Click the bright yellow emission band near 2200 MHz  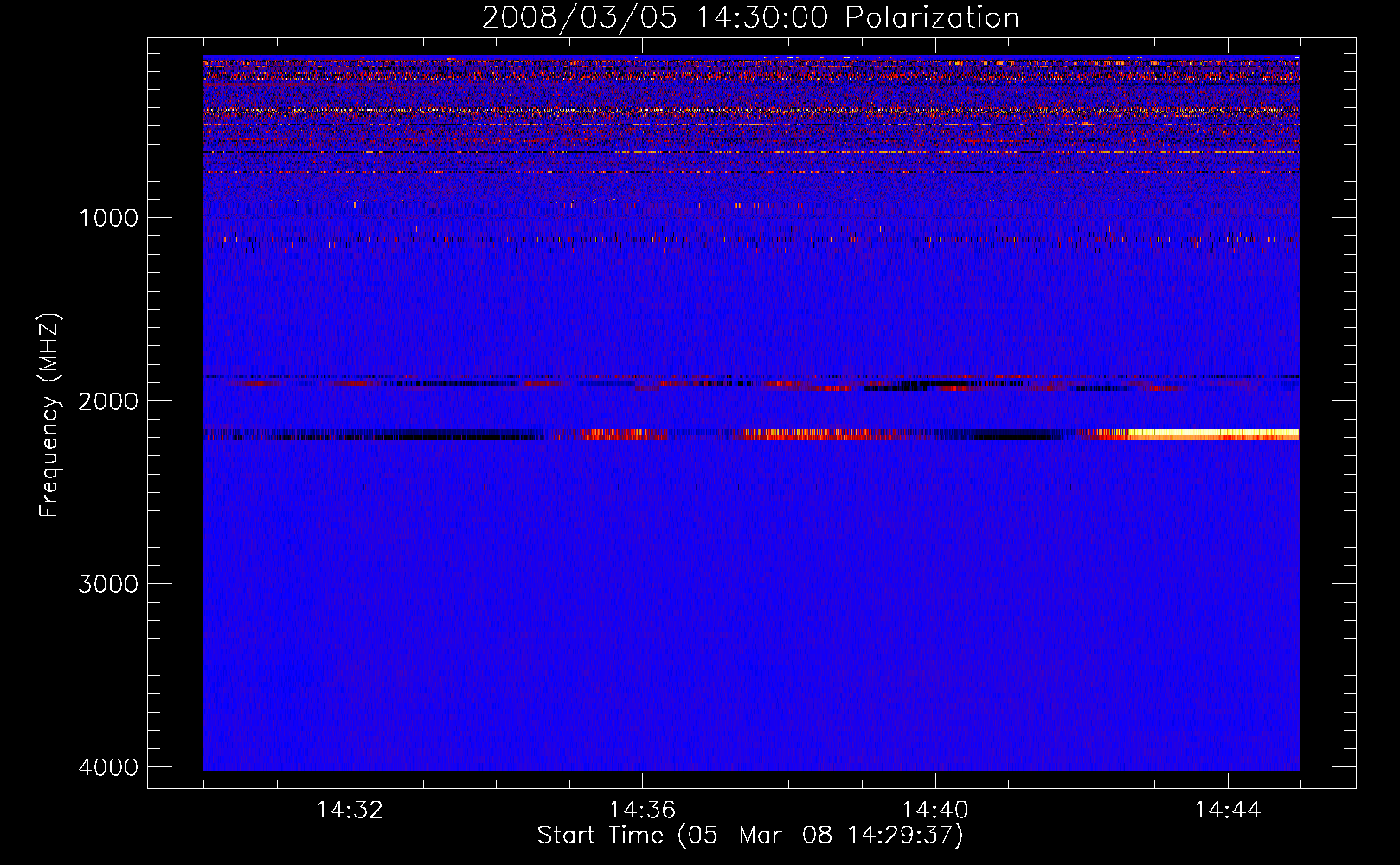coord(1213,434)
